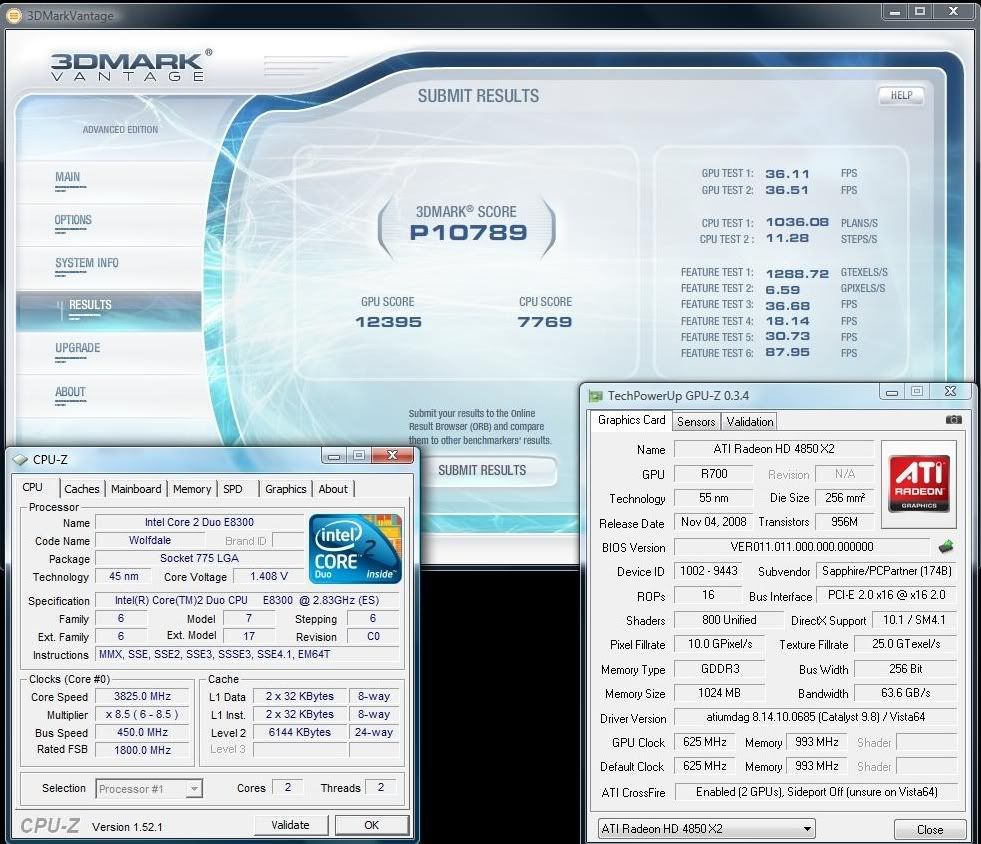
Task: Click the CPU Test 1 value 1036.08
Action: tap(797, 222)
